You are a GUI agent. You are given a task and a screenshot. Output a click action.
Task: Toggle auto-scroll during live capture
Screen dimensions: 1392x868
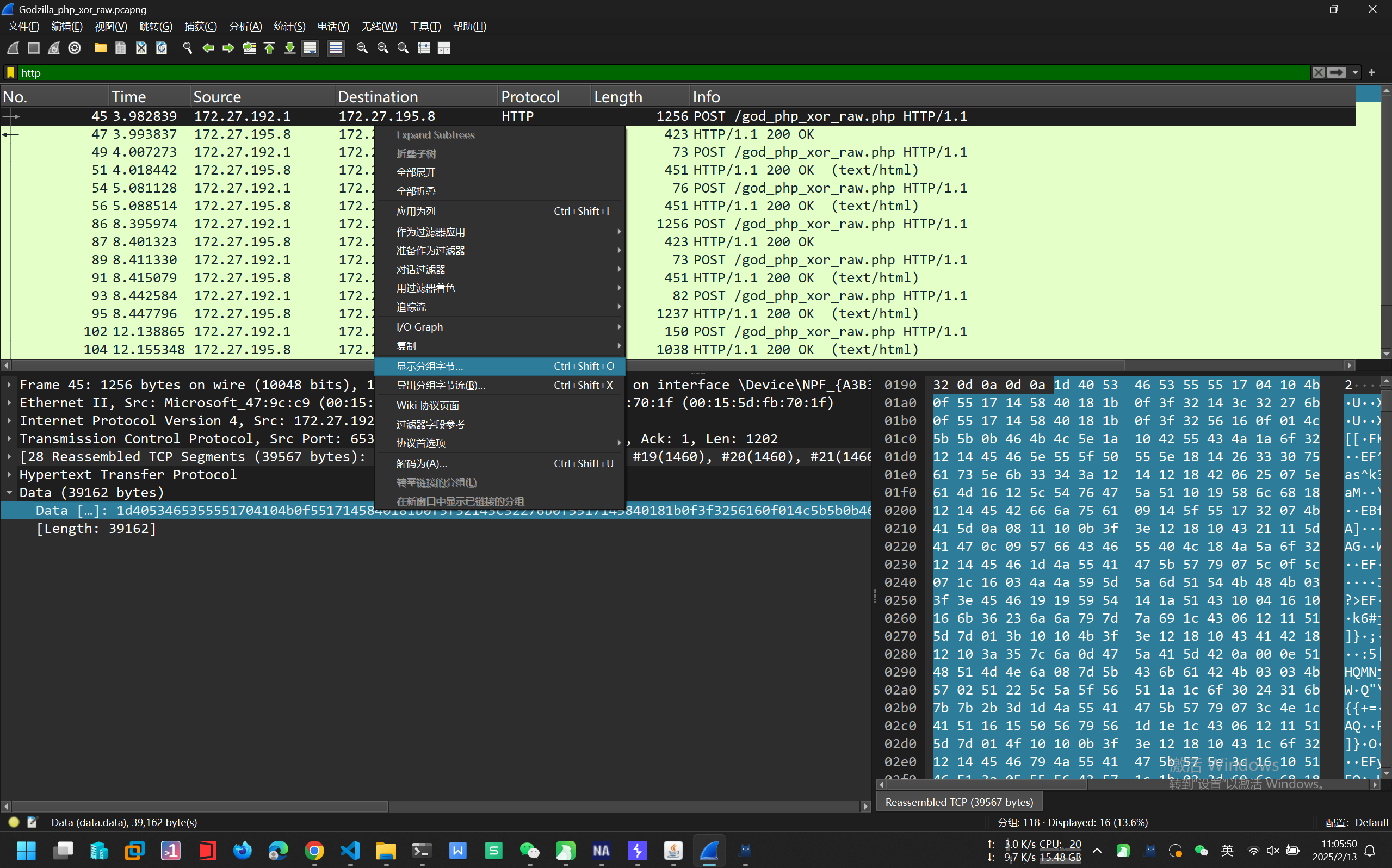point(311,48)
